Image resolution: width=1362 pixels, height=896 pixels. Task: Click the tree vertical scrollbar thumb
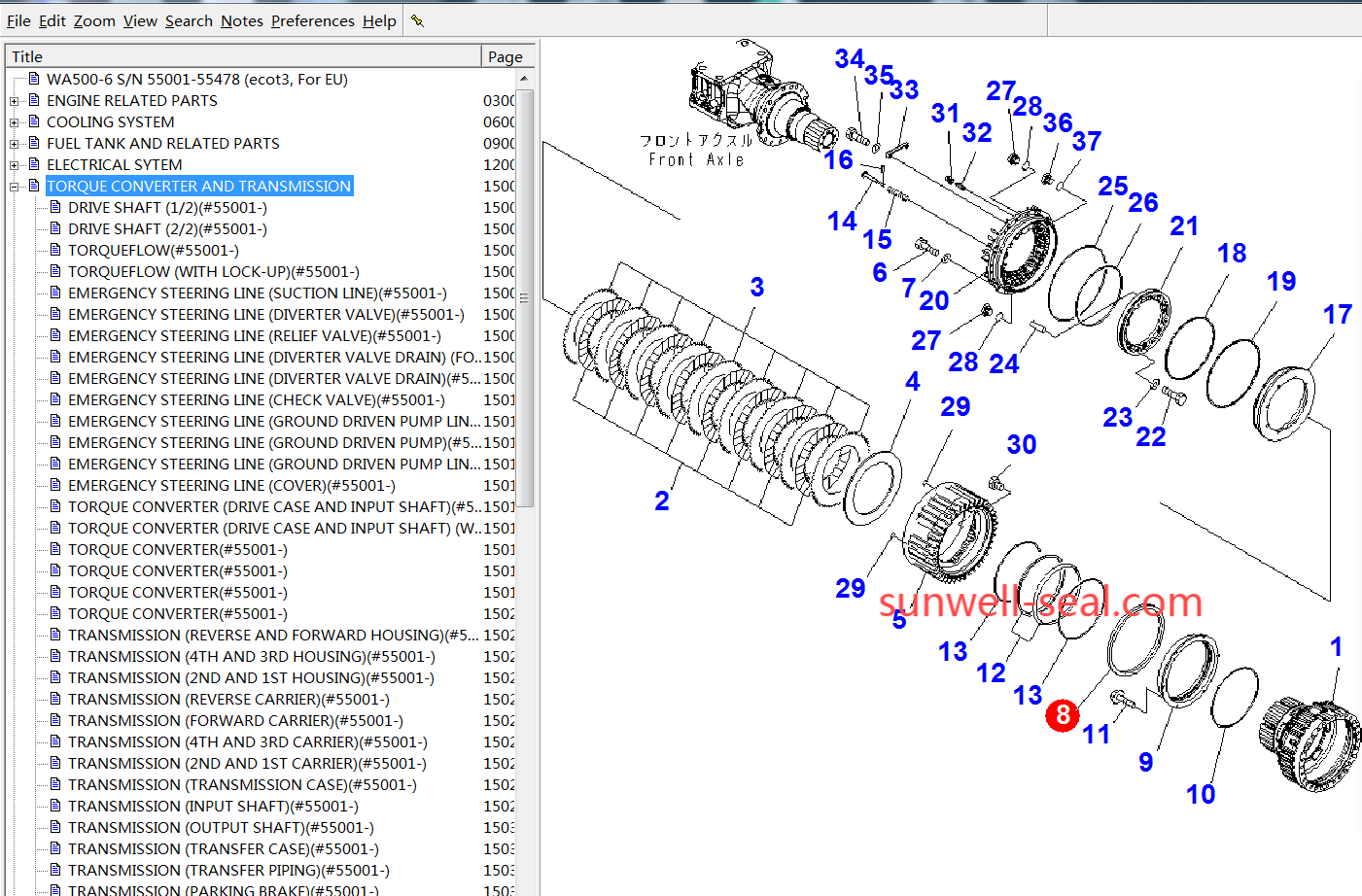point(525,297)
